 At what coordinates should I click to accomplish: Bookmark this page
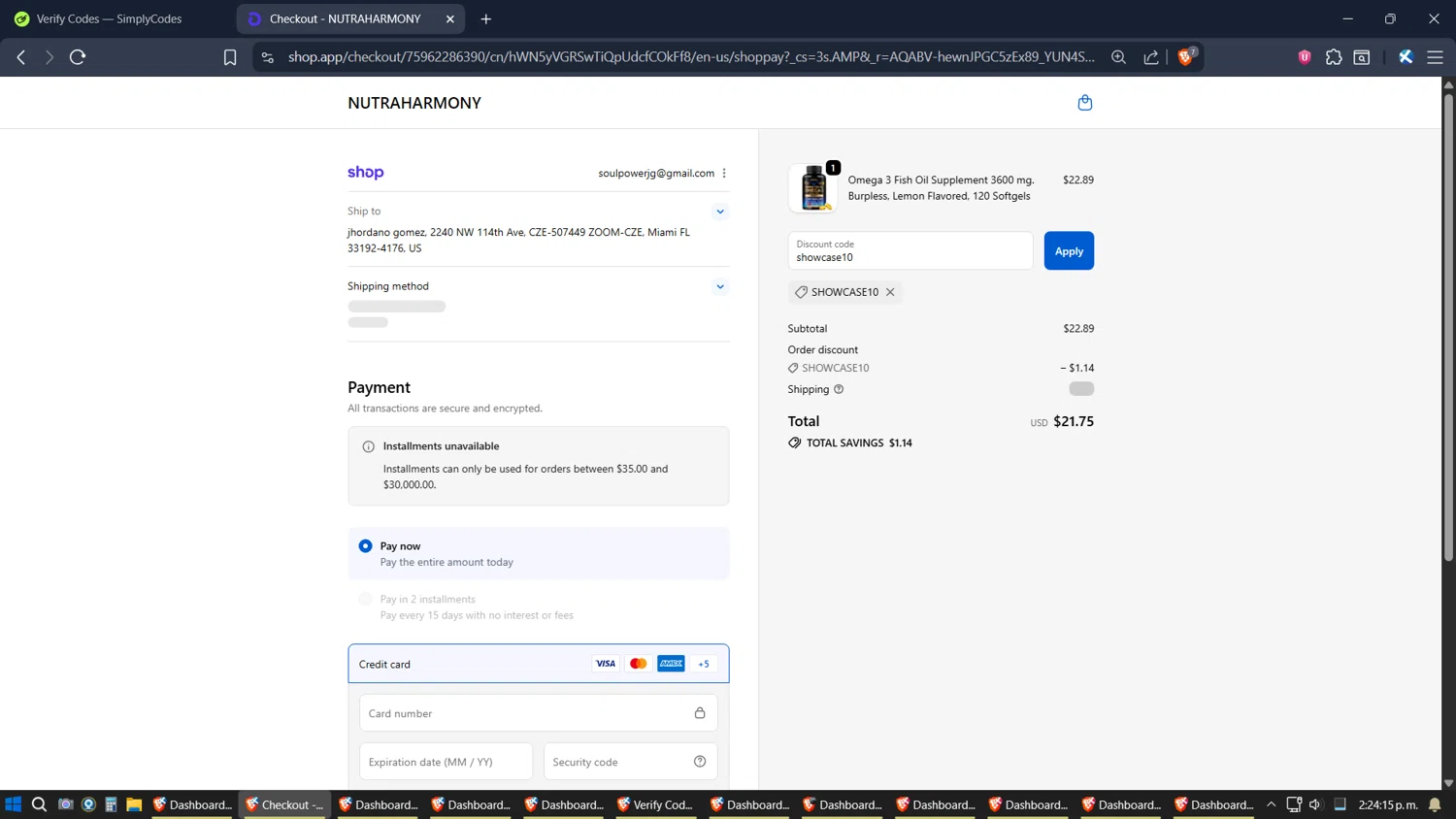230,57
